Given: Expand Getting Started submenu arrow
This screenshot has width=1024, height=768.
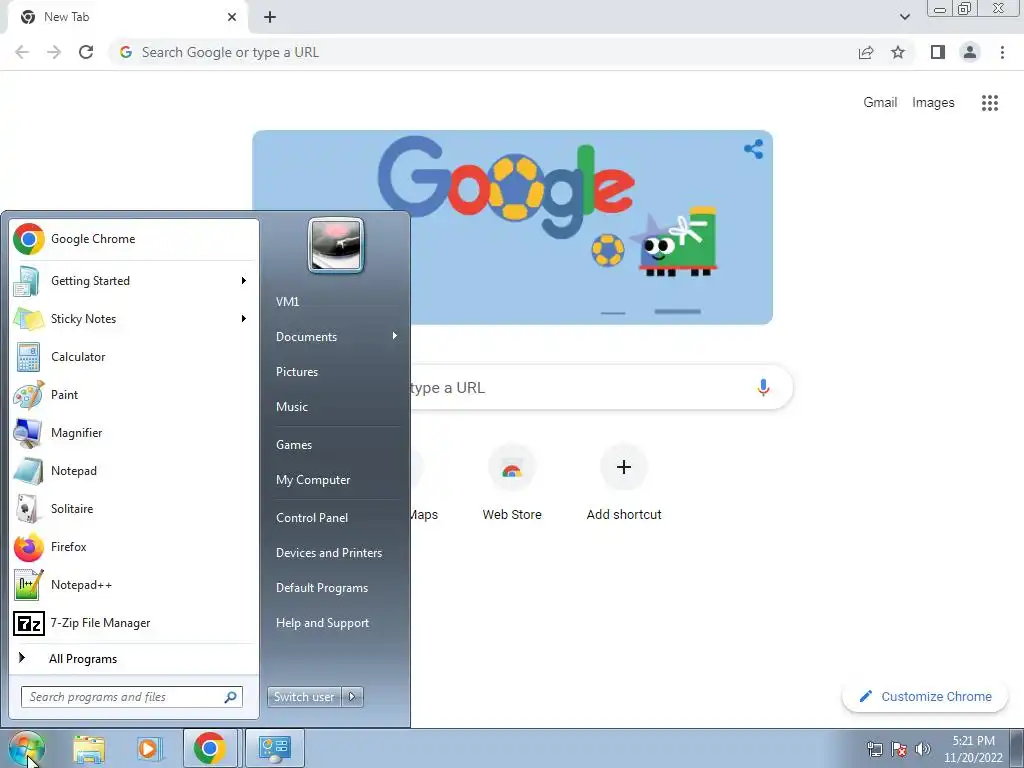Looking at the screenshot, I should pos(244,281).
